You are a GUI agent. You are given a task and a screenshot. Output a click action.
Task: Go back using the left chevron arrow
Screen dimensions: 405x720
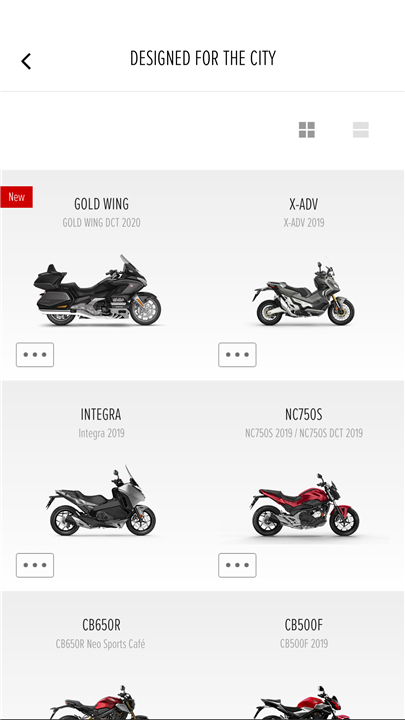(x=26, y=61)
